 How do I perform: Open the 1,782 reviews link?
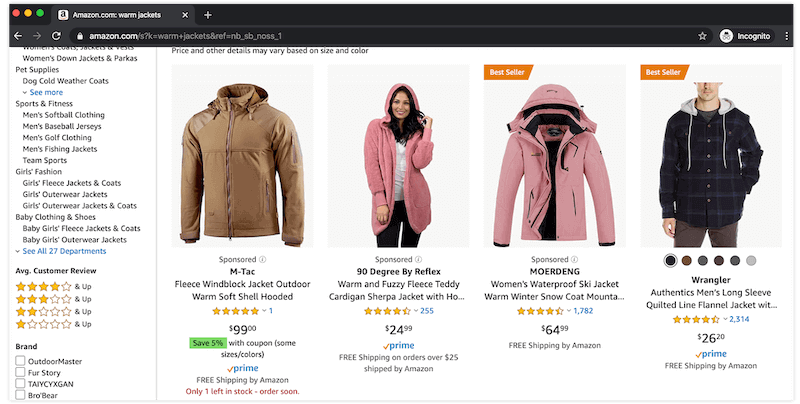click(583, 311)
